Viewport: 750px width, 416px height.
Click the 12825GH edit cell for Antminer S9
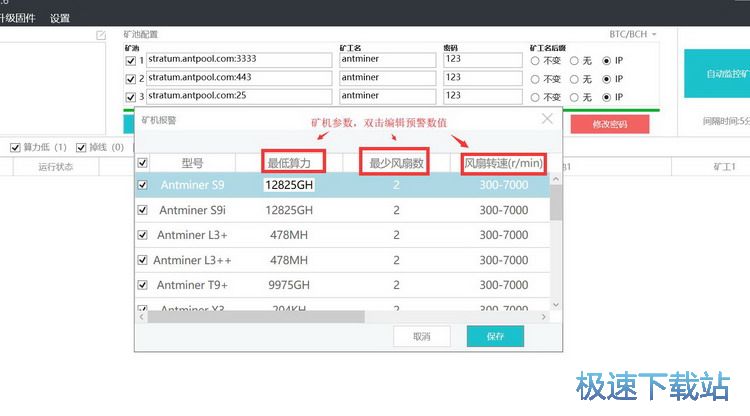tap(289, 185)
